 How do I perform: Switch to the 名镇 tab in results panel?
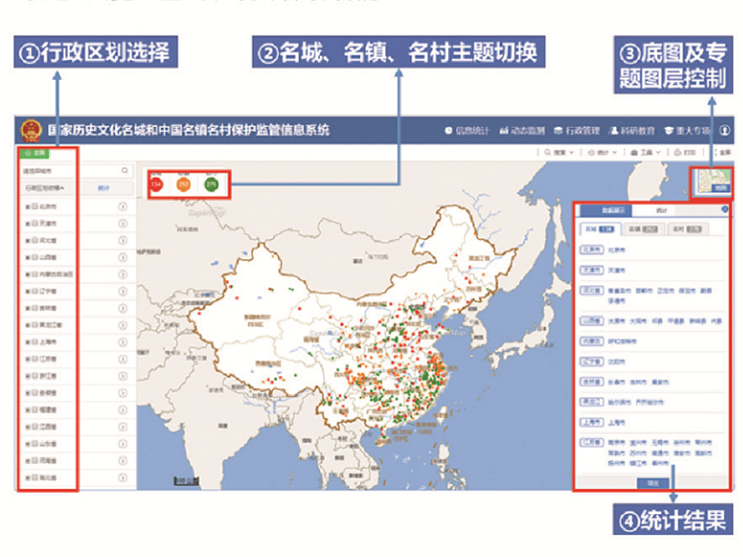pyautogui.click(x=636, y=230)
